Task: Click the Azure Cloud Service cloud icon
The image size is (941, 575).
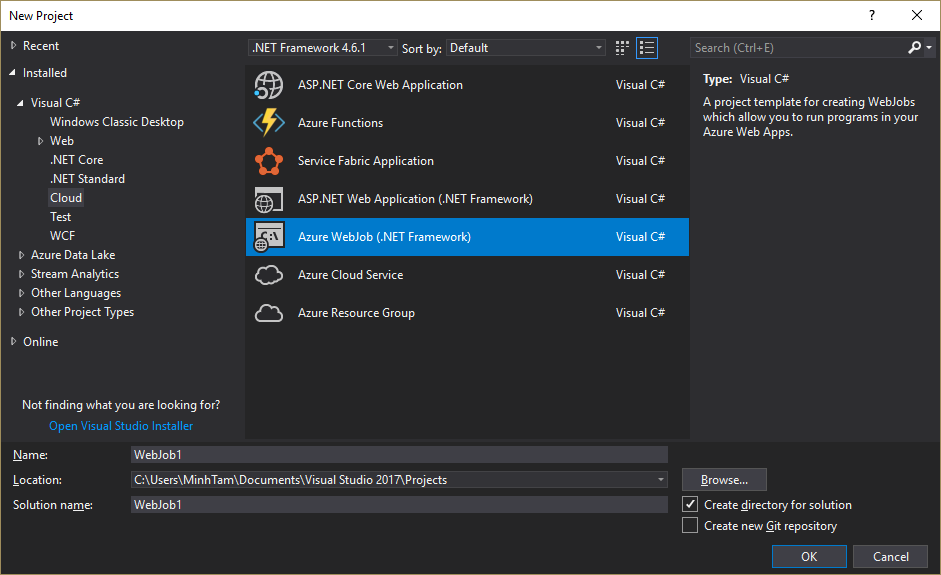Action: [268, 275]
